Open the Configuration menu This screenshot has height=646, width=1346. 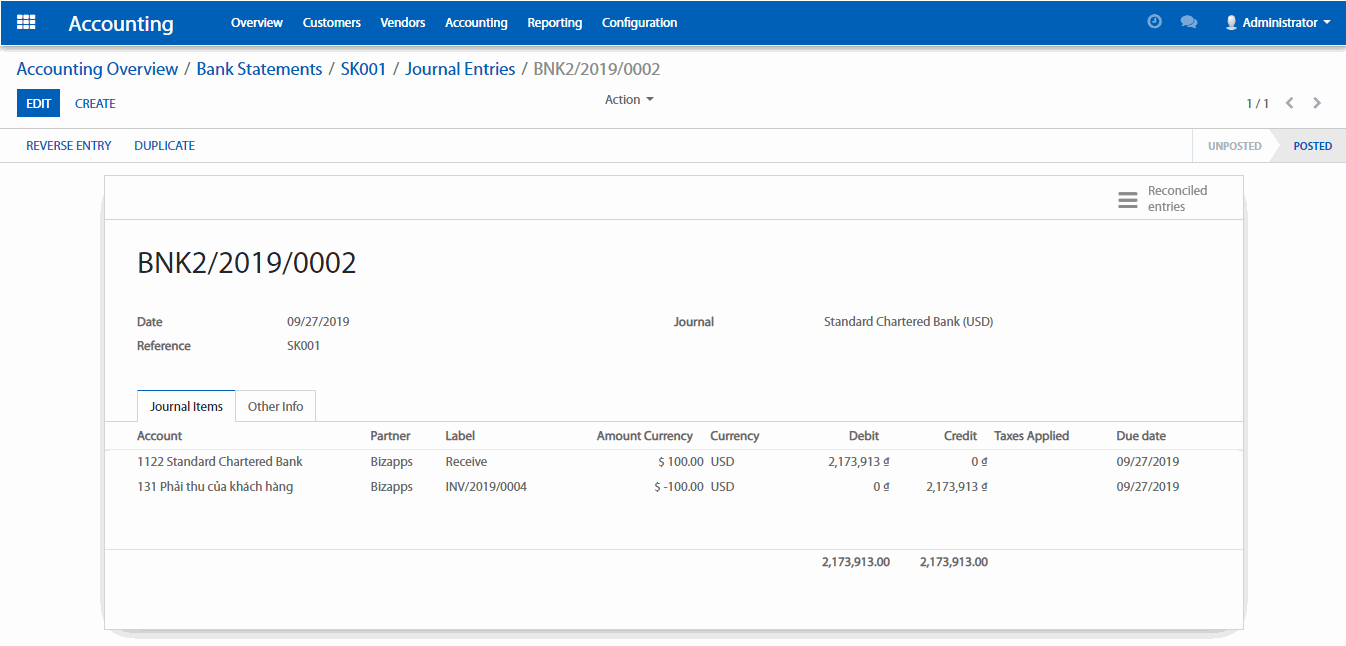click(639, 22)
